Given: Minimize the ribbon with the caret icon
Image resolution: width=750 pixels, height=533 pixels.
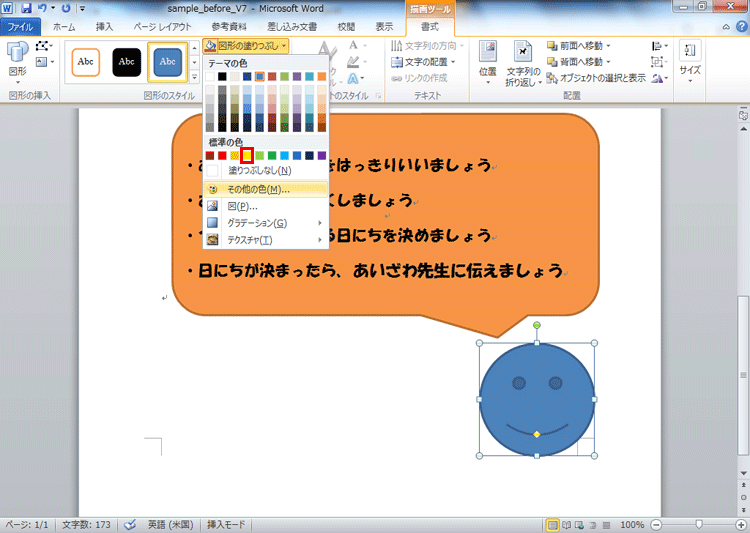Looking at the screenshot, I should click(x=726, y=27).
